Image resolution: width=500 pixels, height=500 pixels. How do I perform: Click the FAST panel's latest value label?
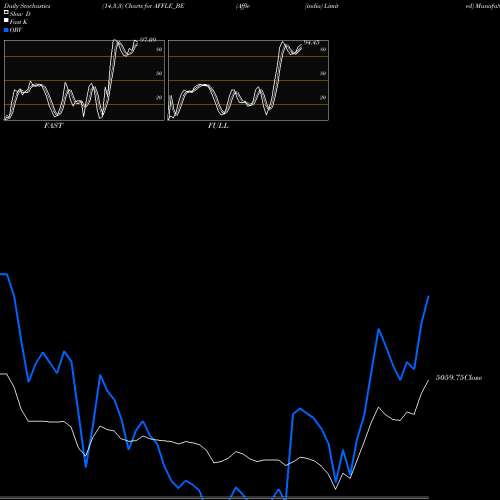point(148,40)
